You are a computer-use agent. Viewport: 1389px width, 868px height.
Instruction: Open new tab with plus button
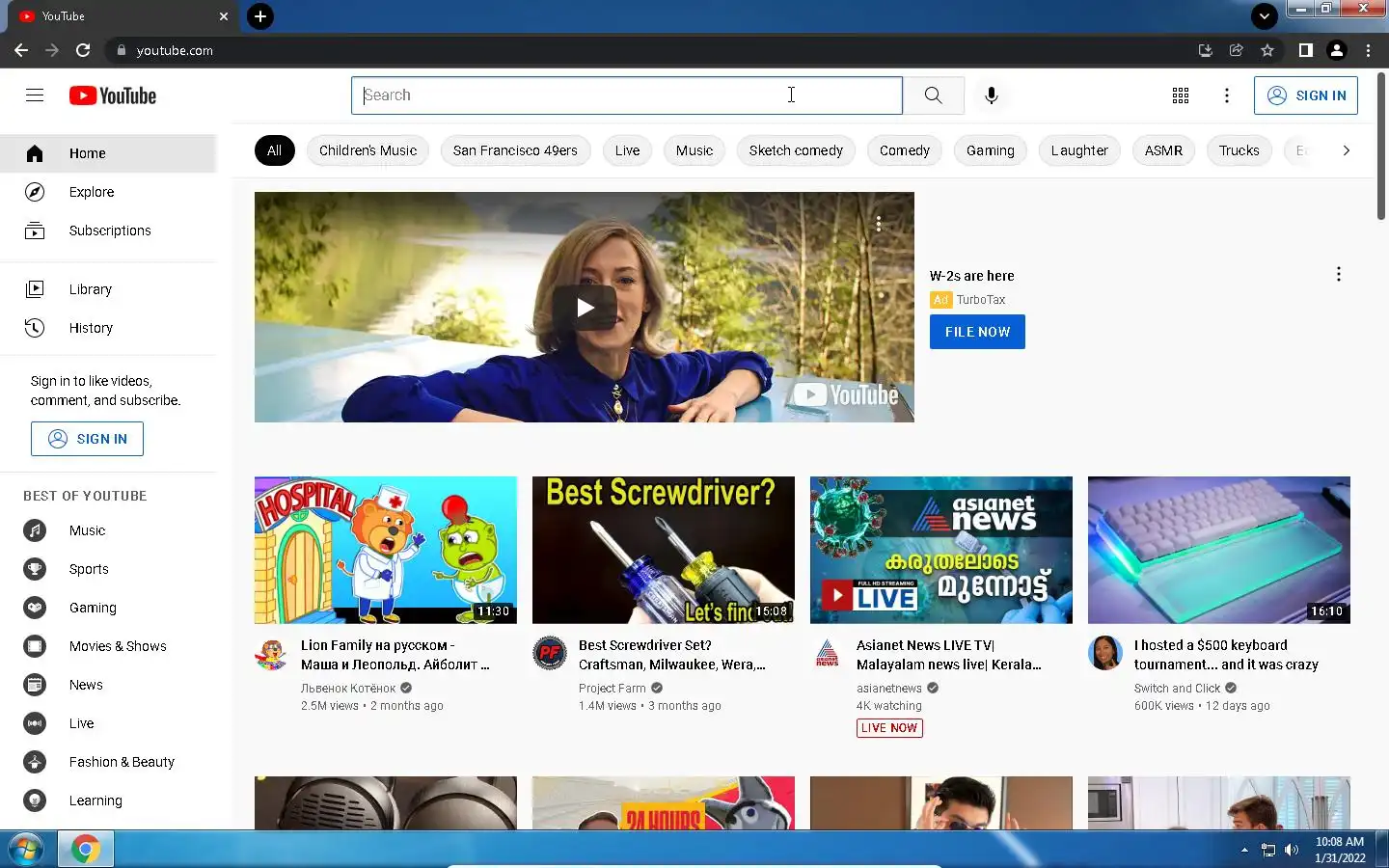pos(260,16)
